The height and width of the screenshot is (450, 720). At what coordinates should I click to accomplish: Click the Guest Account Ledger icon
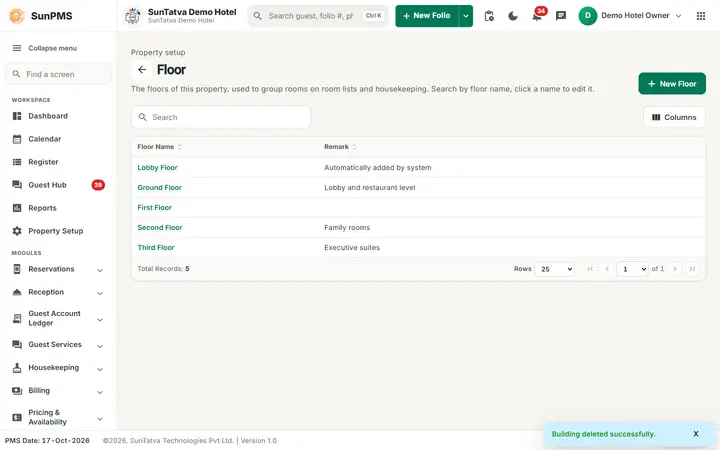point(17,318)
